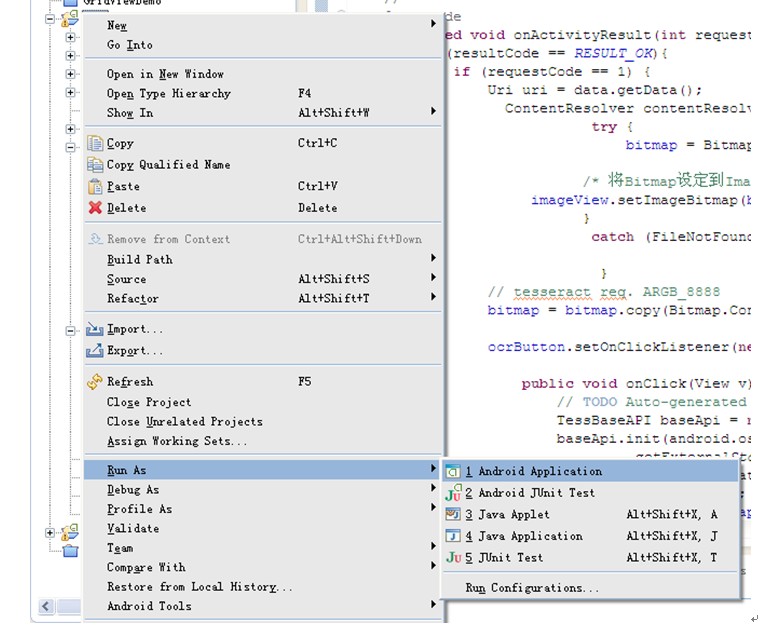Click the 'try {' code line
The image size is (760, 629).
612,127
